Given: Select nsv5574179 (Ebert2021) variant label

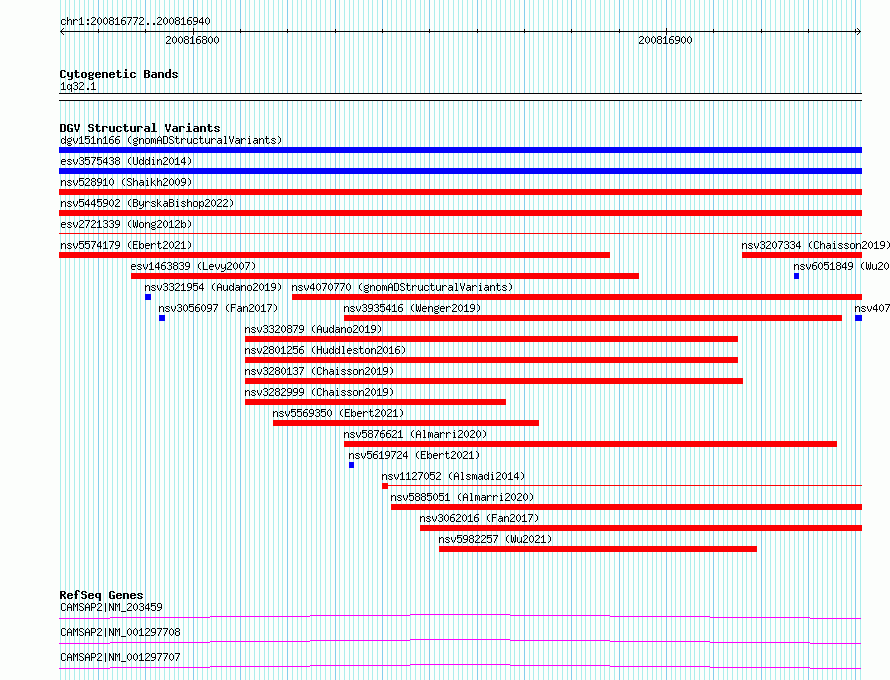Looking at the screenshot, I should coord(126,245).
